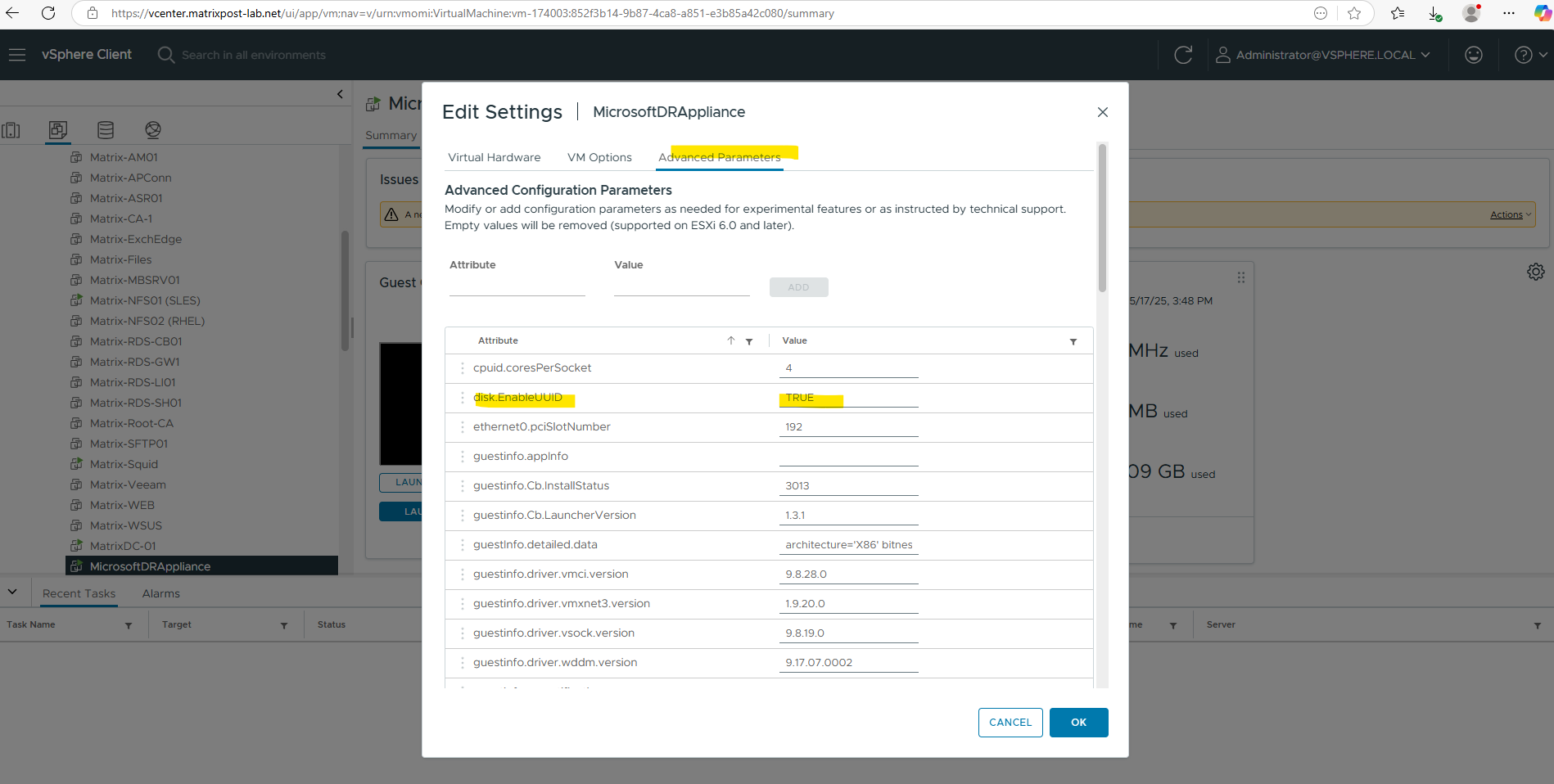Click the Matrix-WSUS VM icon
Image resolution: width=1554 pixels, height=784 pixels.
point(76,525)
